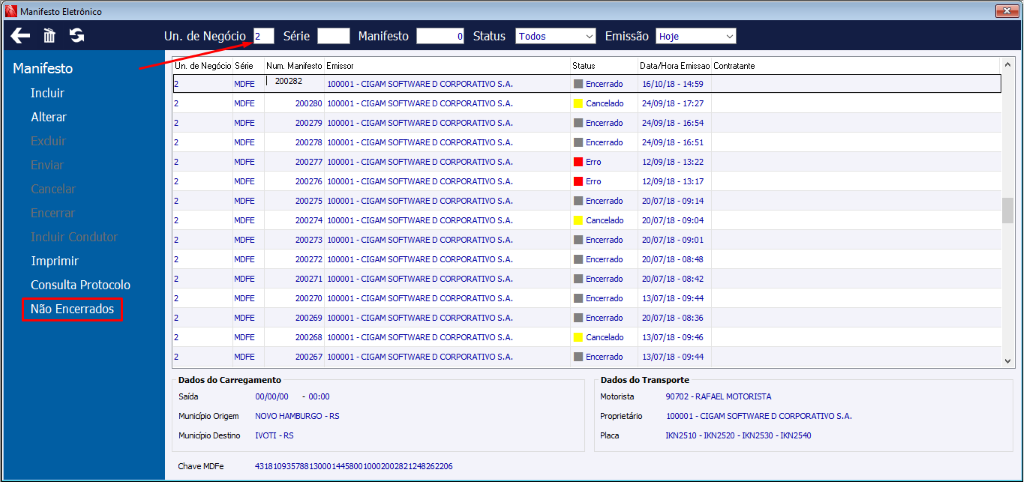The image size is (1024, 482).
Task: Select manifest number 200269 row
Action: click(586, 318)
